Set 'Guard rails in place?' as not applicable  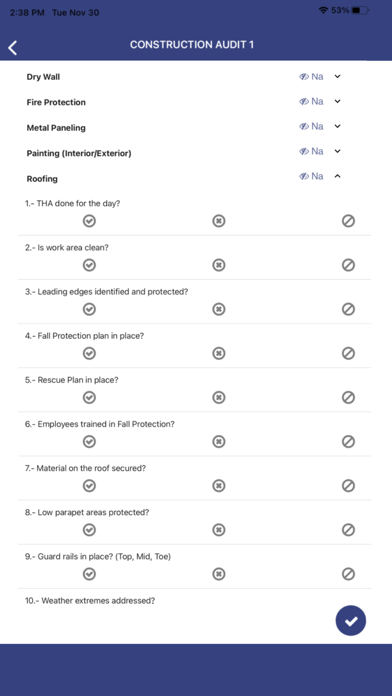348,574
